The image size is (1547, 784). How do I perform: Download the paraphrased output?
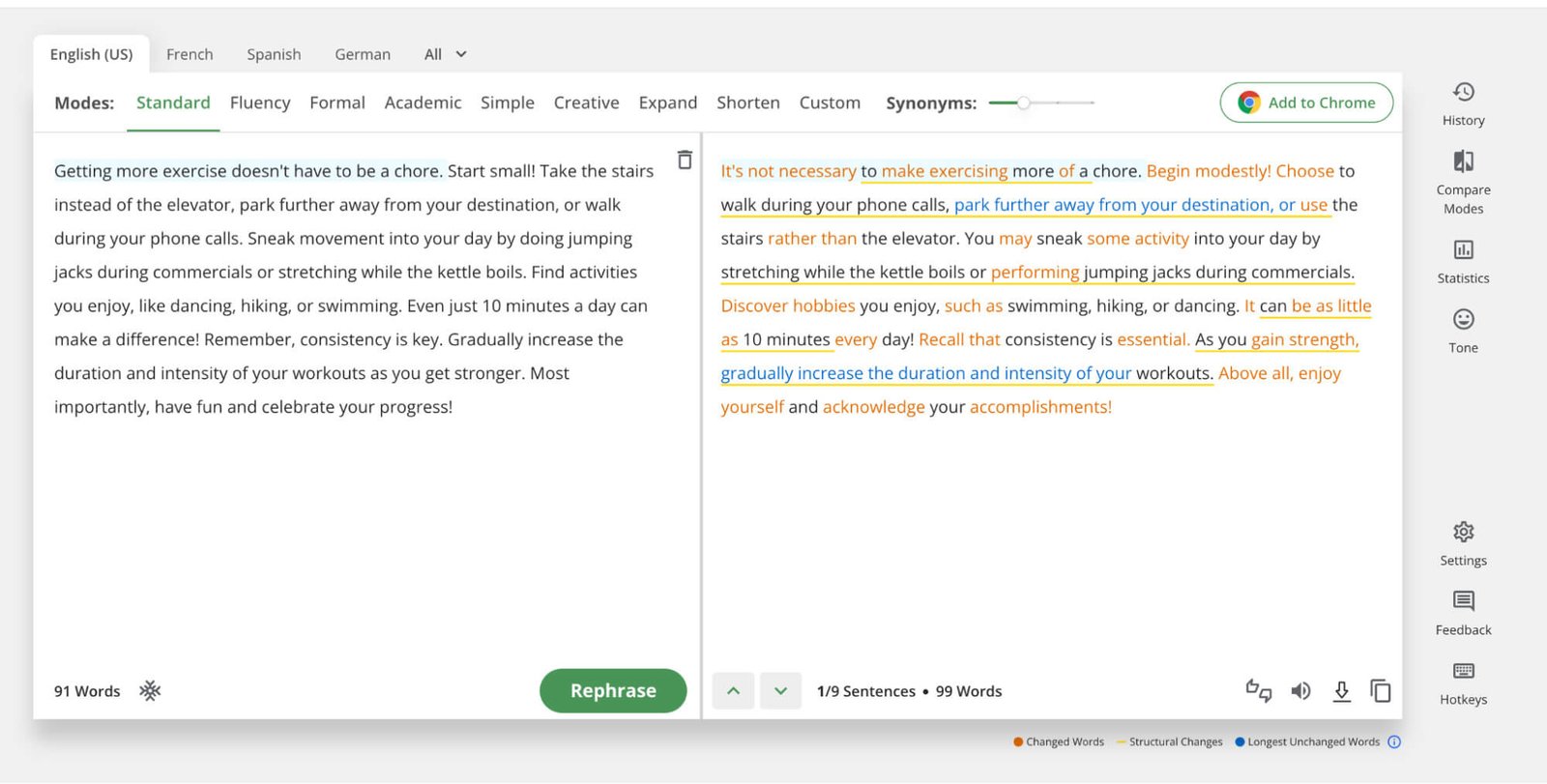coord(1341,691)
